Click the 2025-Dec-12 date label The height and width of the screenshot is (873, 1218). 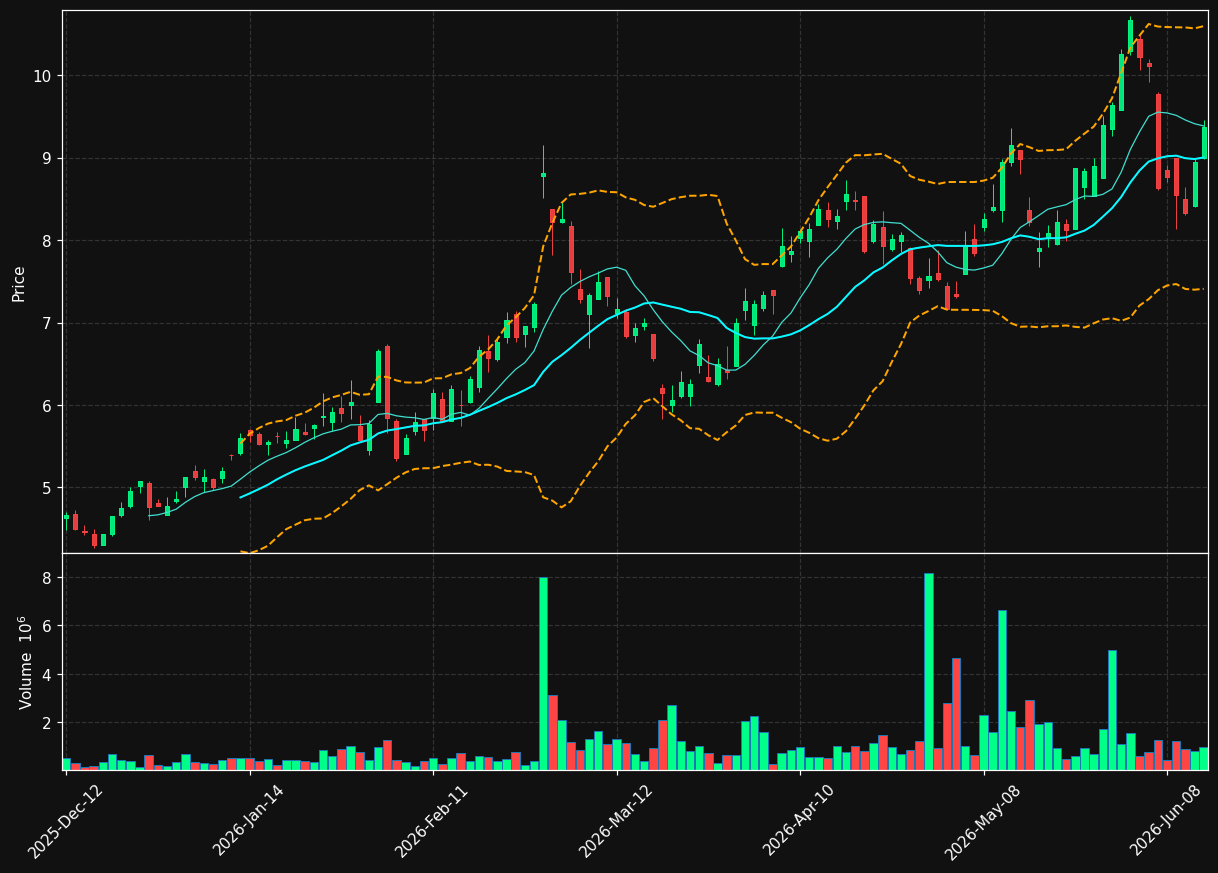(x=65, y=821)
